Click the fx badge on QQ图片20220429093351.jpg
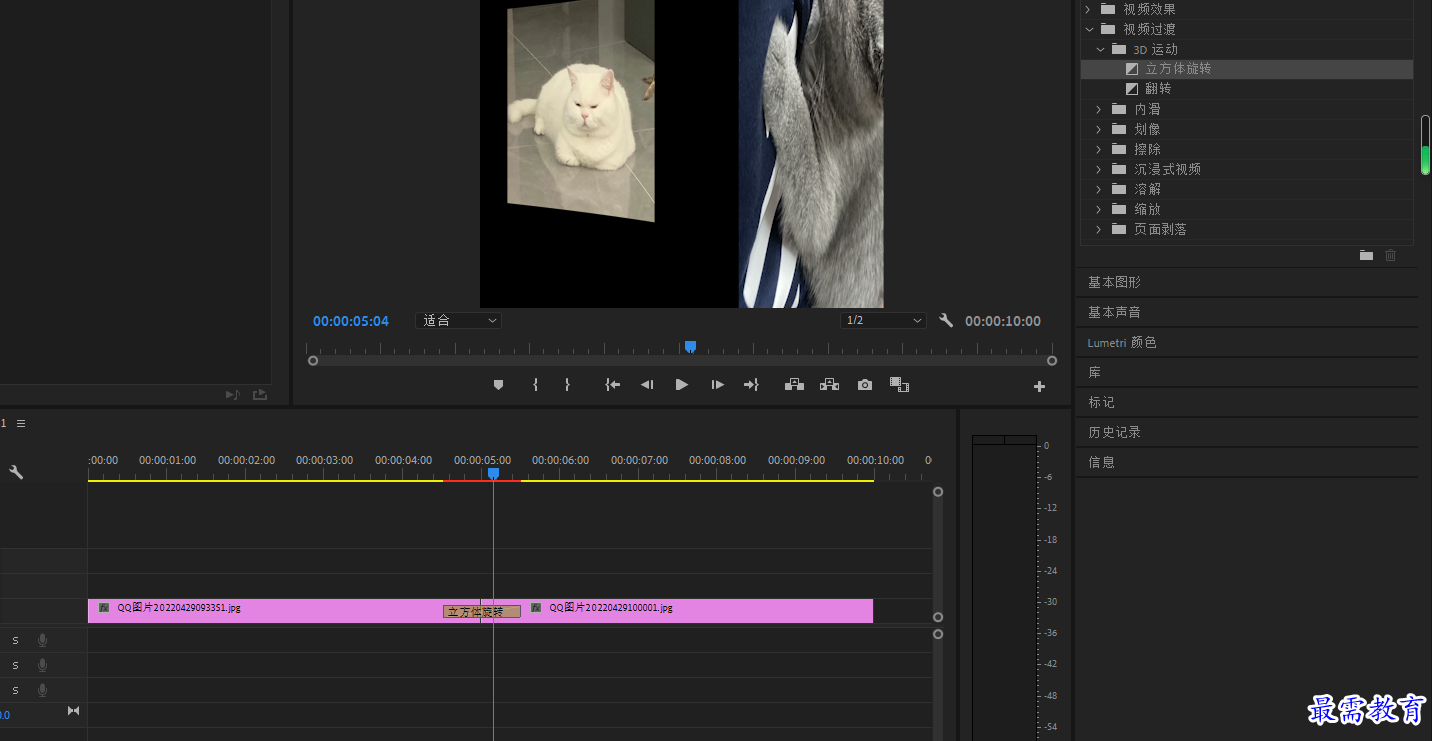 (x=104, y=607)
